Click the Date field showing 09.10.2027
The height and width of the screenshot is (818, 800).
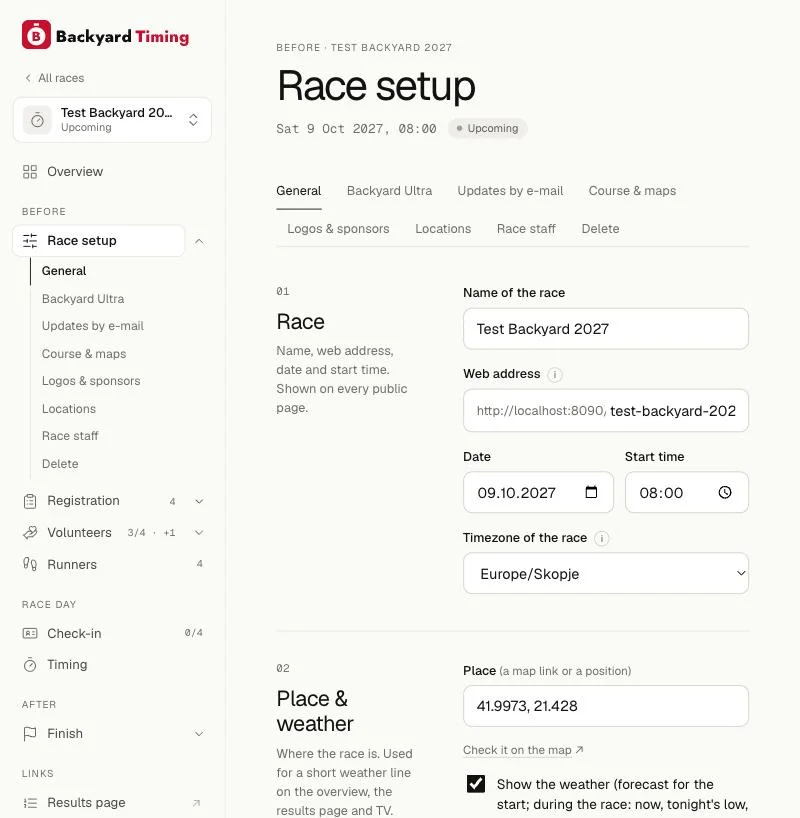point(538,492)
